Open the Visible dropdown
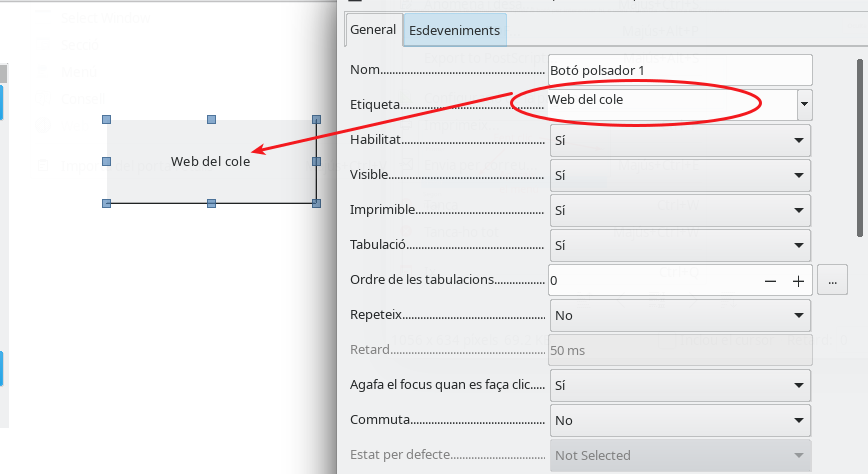 coord(680,176)
